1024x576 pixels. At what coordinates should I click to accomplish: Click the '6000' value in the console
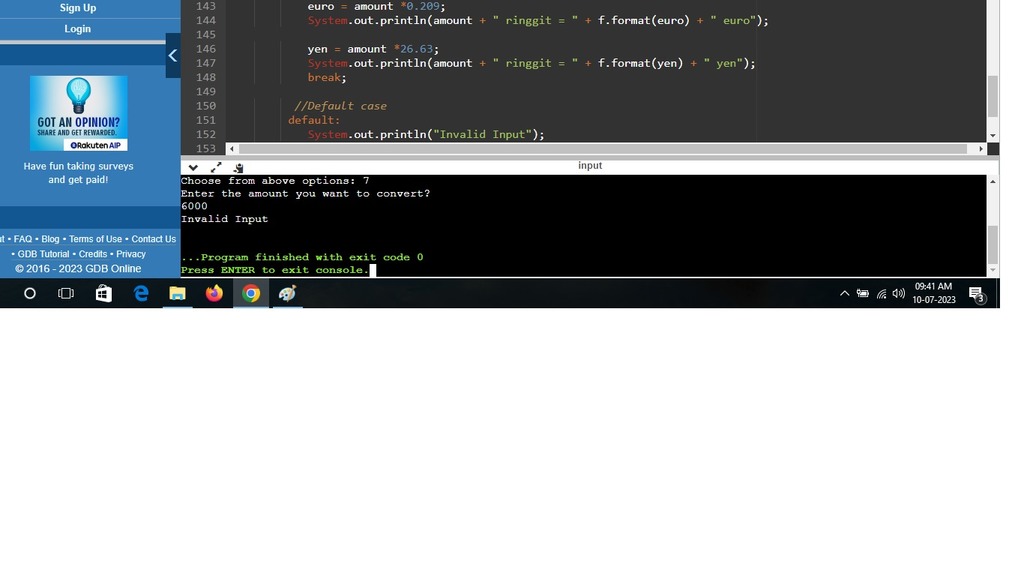coord(195,206)
